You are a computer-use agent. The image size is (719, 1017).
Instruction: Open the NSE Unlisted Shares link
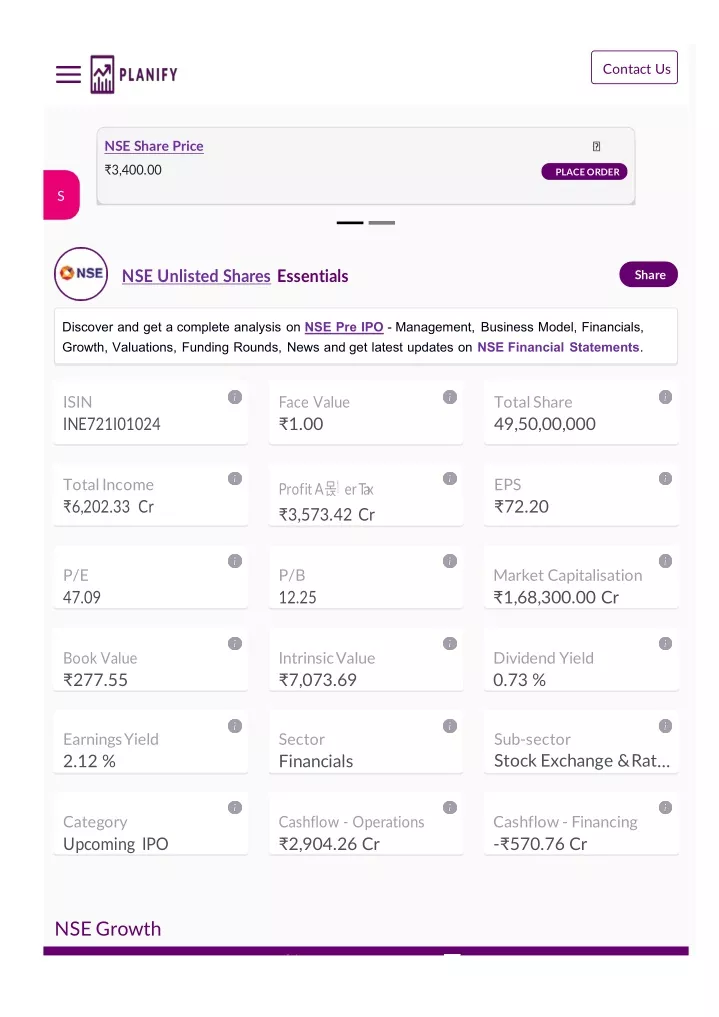click(x=196, y=276)
